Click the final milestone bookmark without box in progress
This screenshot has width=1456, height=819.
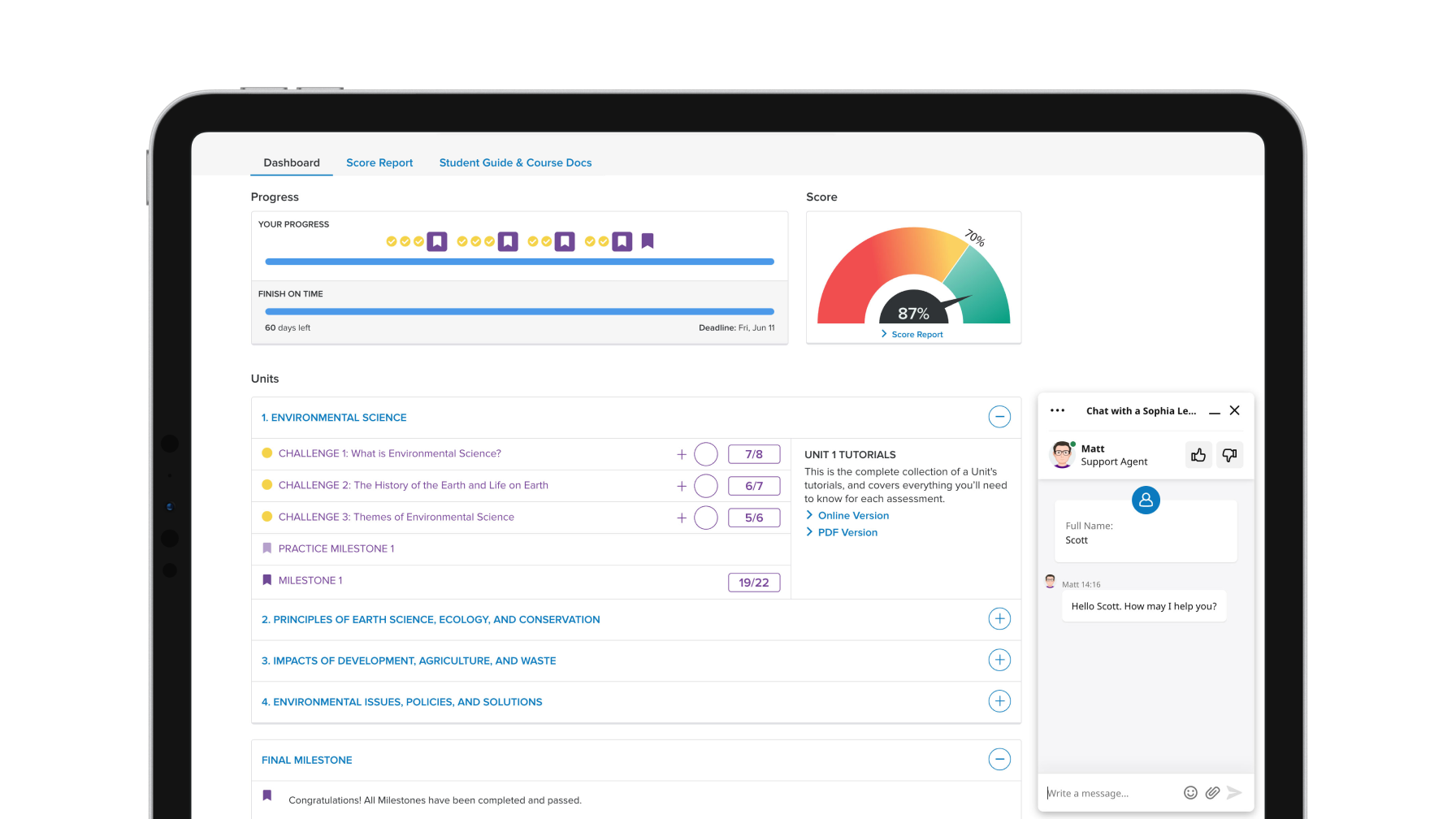[648, 241]
